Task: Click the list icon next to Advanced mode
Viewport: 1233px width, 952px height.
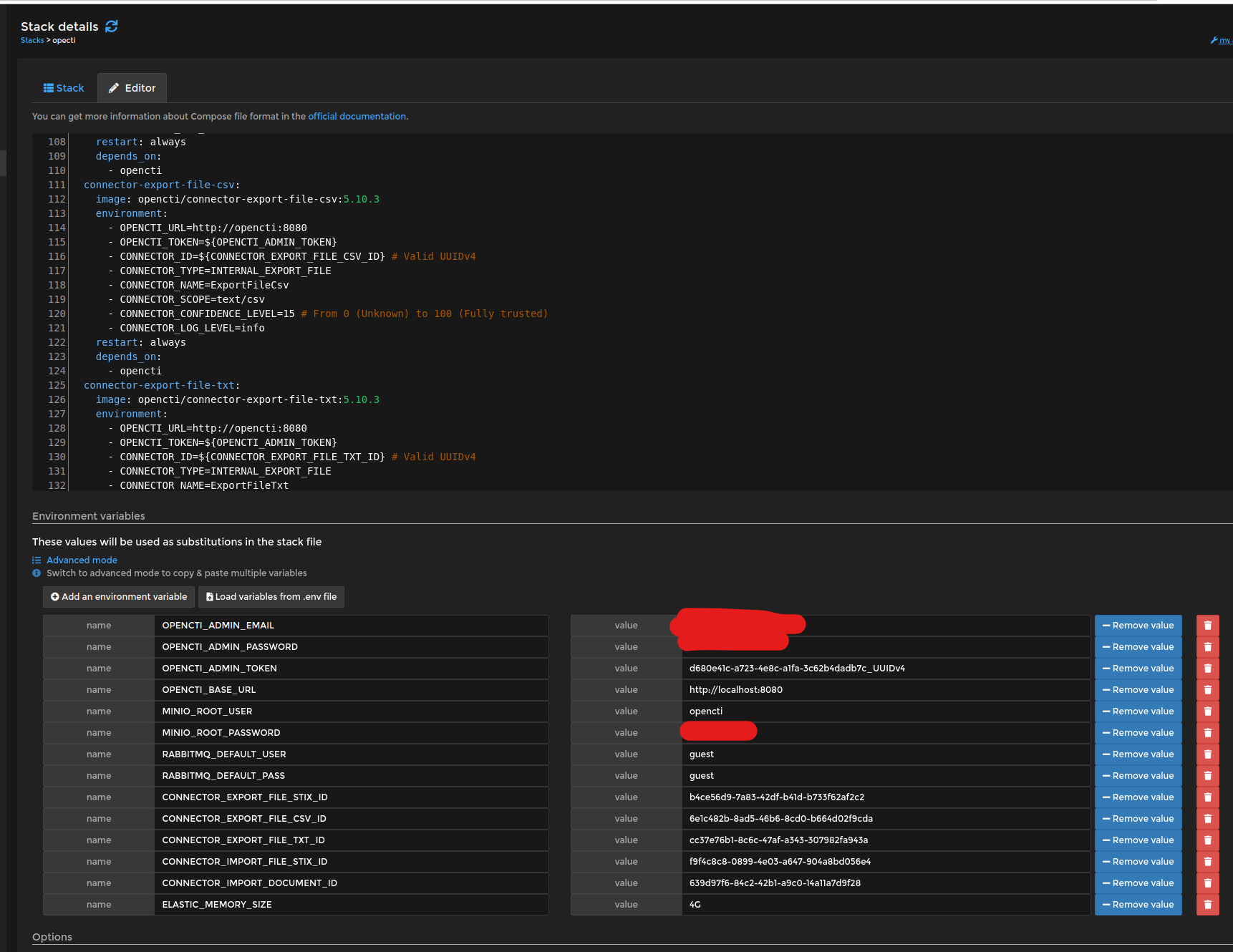Action: [x=37, y=560]
